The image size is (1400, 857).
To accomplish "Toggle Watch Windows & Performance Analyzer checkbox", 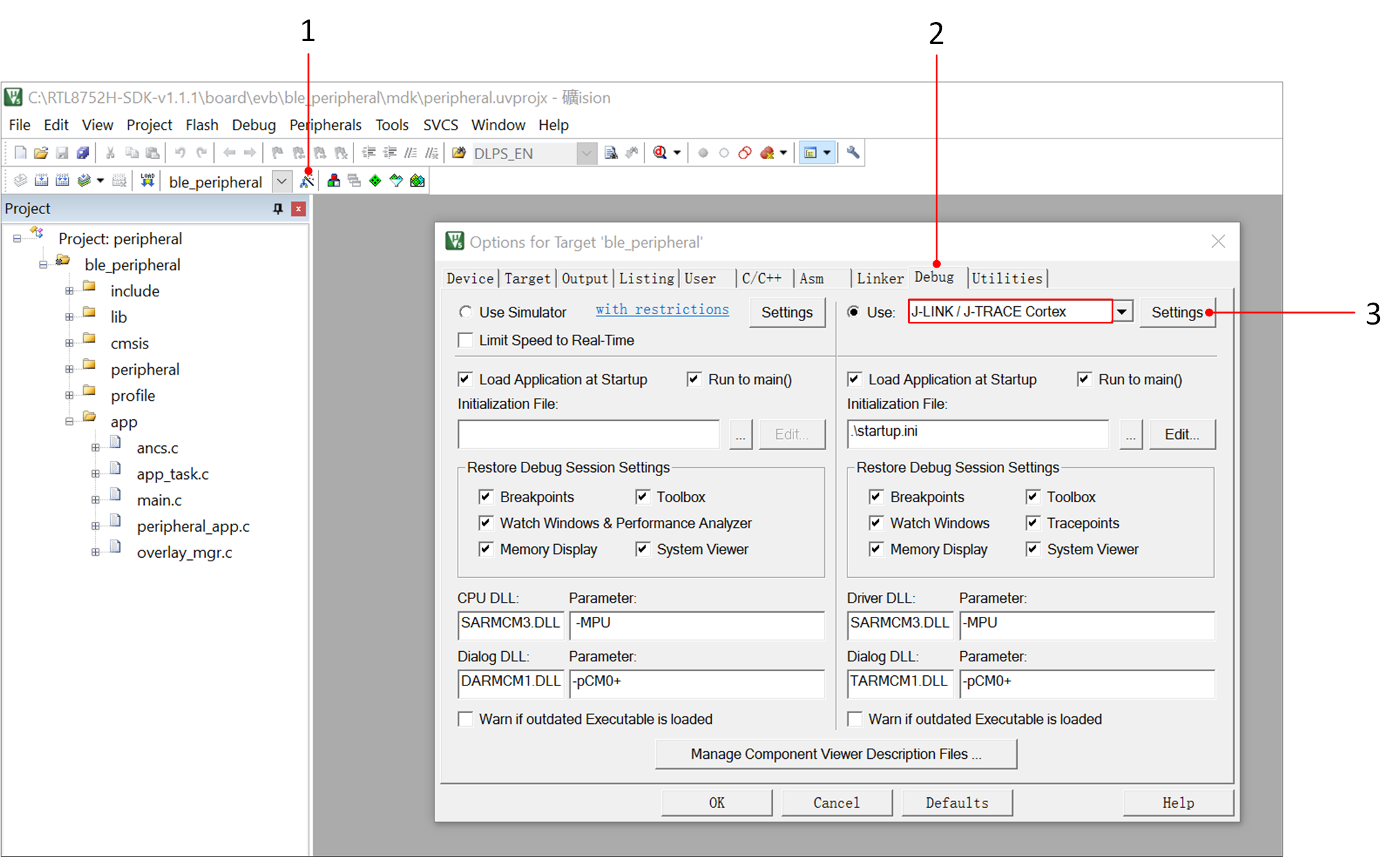I will pyautogui.click(x=486, y=523).
